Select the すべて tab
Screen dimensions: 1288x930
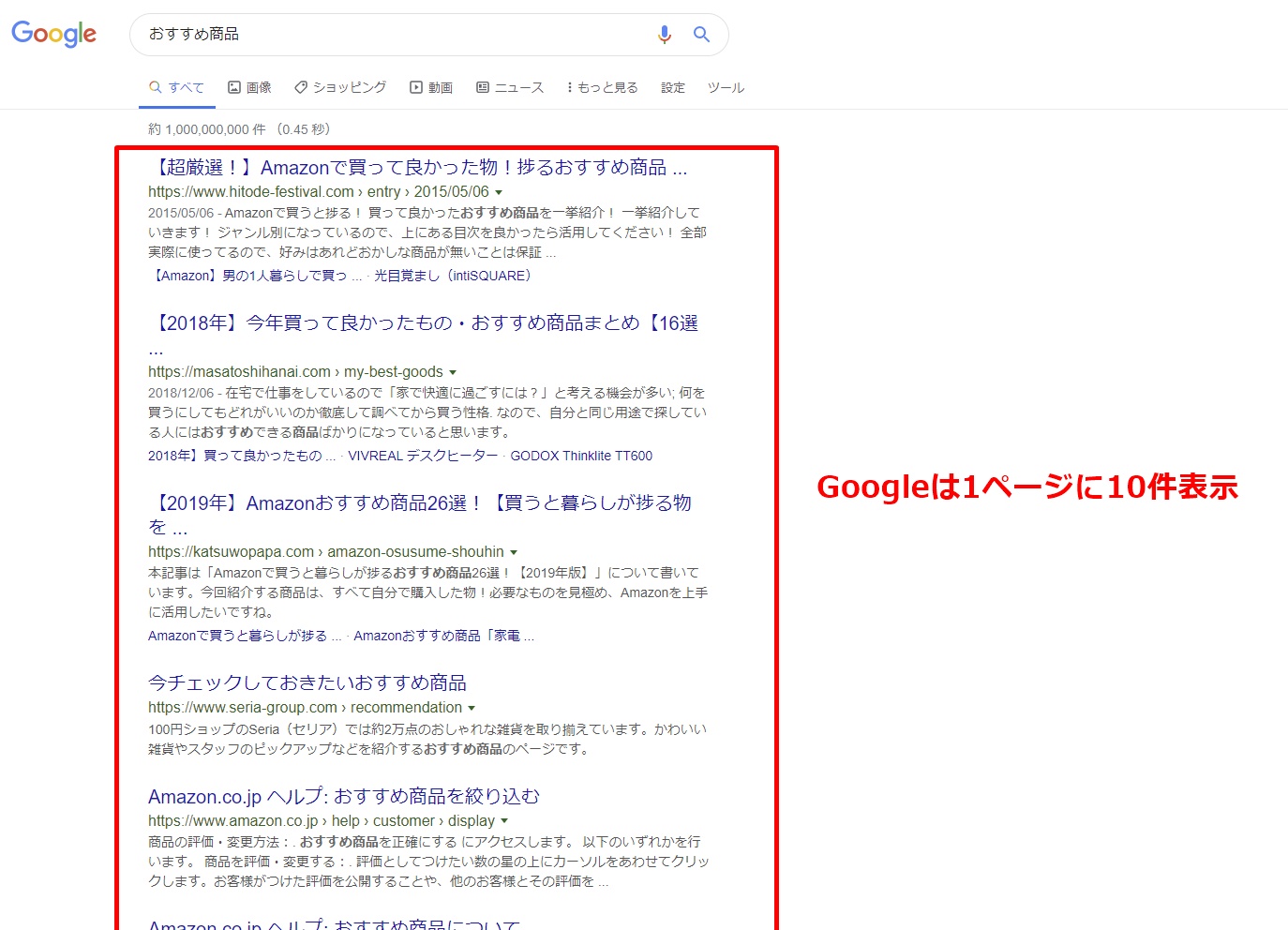click(x=176, y=87)
